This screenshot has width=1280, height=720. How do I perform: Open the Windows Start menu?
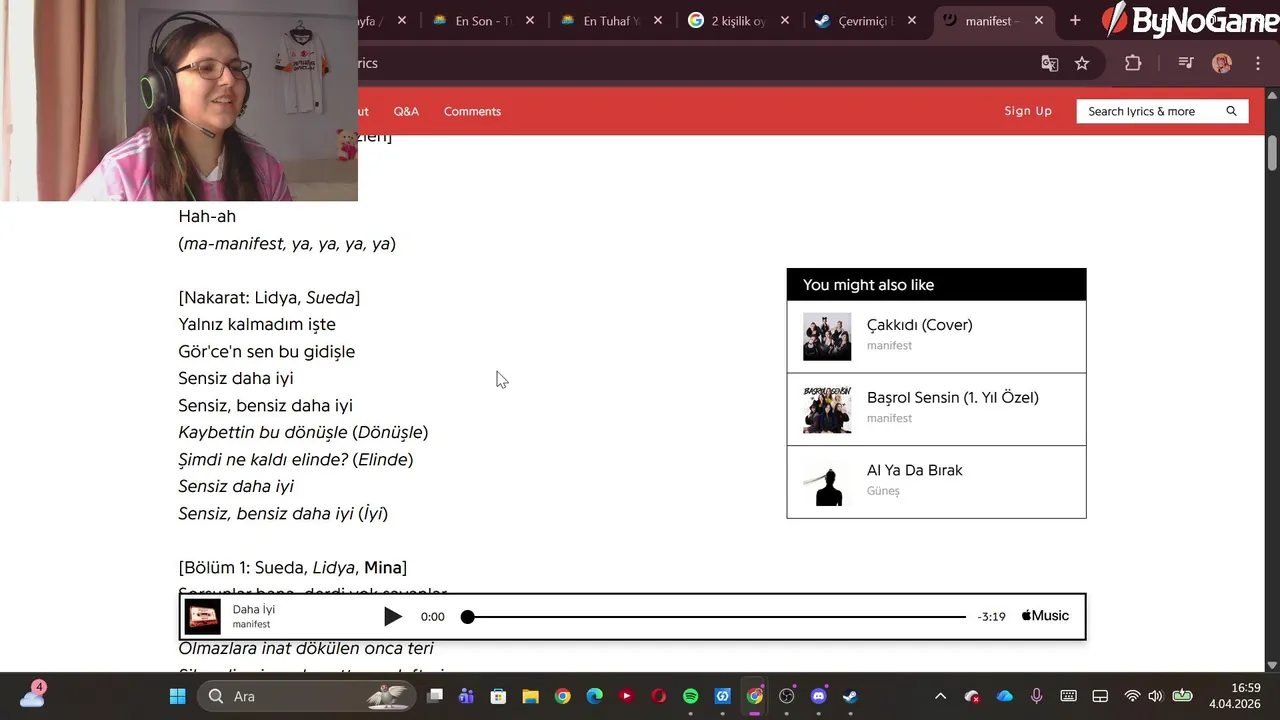[178, 696]
